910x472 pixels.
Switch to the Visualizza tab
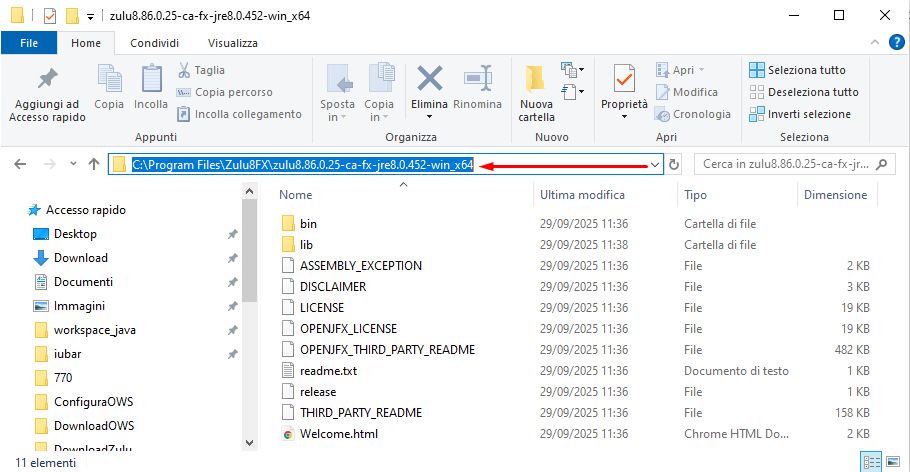click(x=232, y=43)
